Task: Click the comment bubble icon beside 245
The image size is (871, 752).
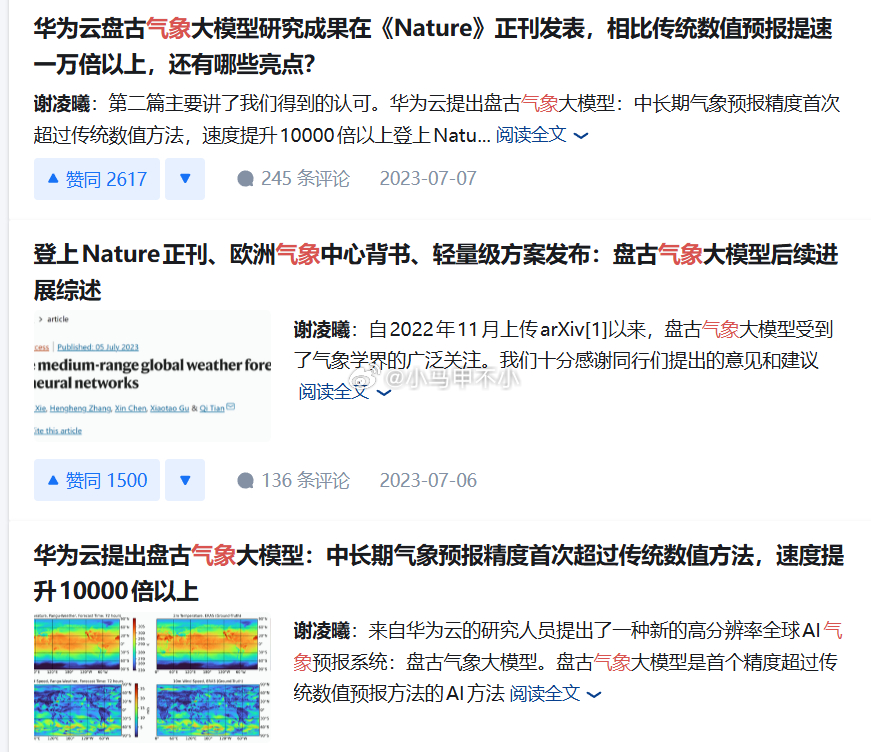Action: click(246, 179)
